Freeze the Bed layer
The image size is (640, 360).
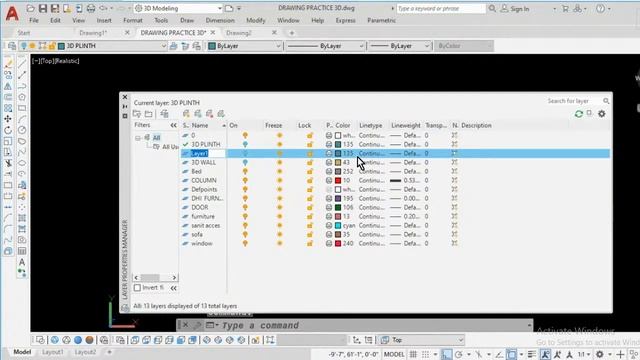tap(280, 171)
